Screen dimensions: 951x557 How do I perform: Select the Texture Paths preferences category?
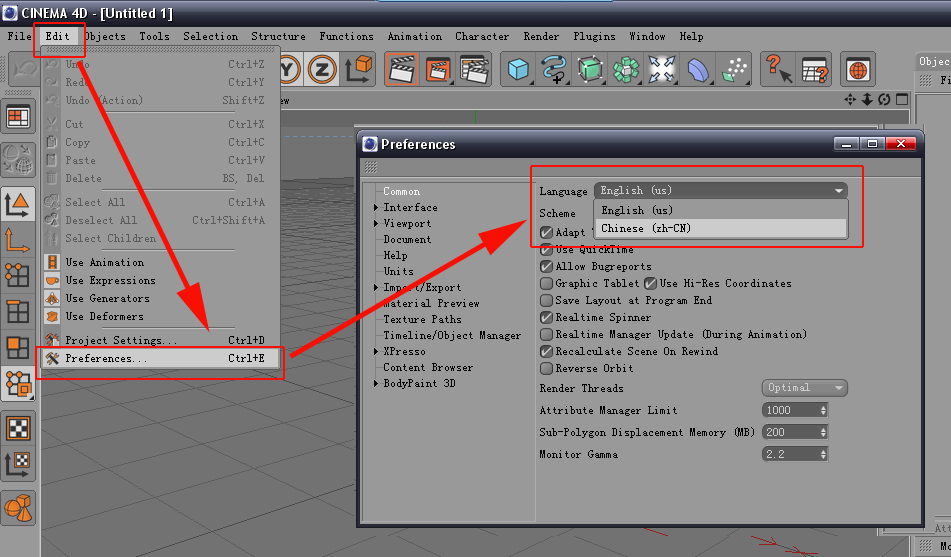[x=422, y=319]
